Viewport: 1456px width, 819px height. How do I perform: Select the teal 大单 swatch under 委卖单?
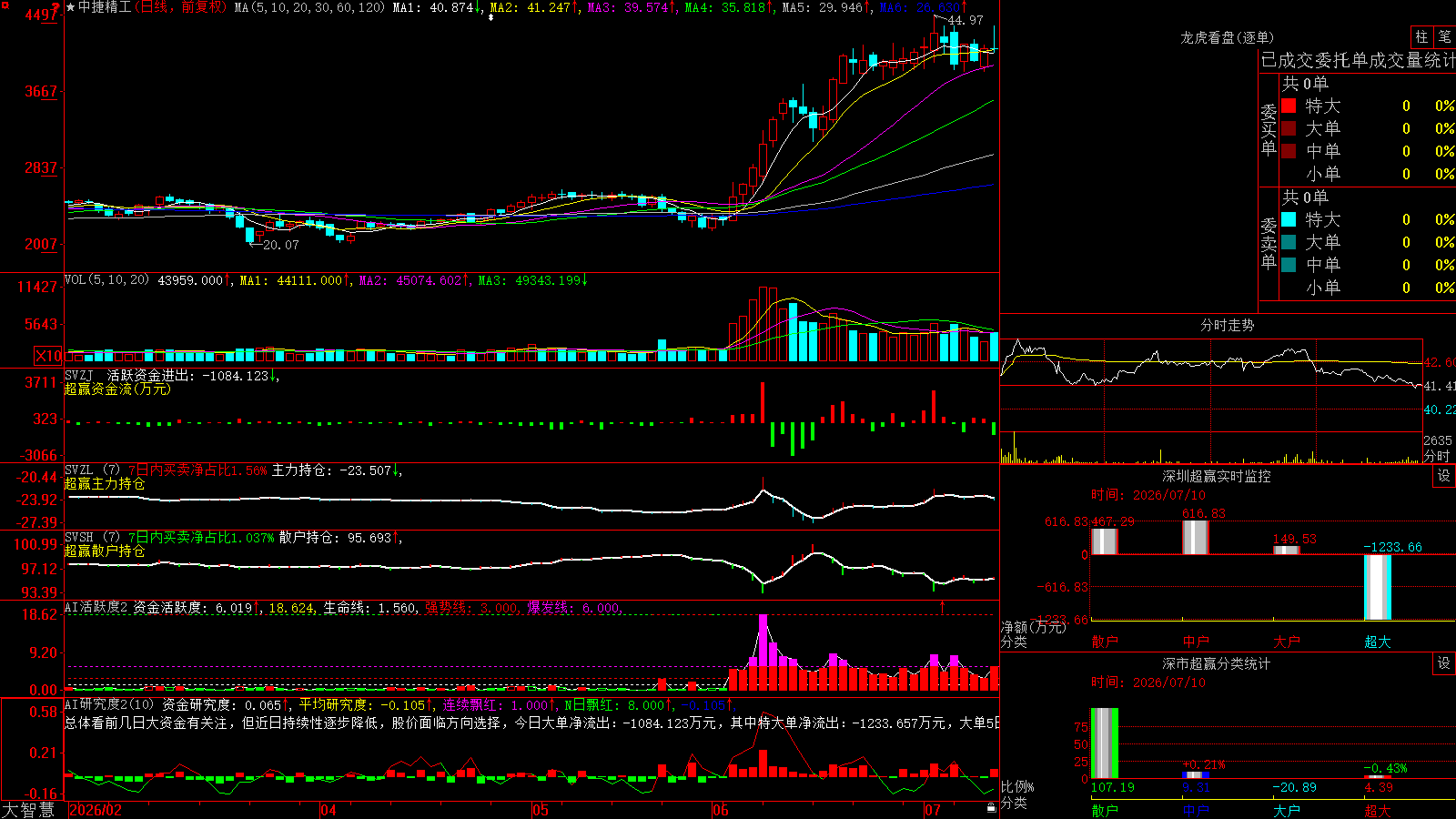tap(1289, 242)
